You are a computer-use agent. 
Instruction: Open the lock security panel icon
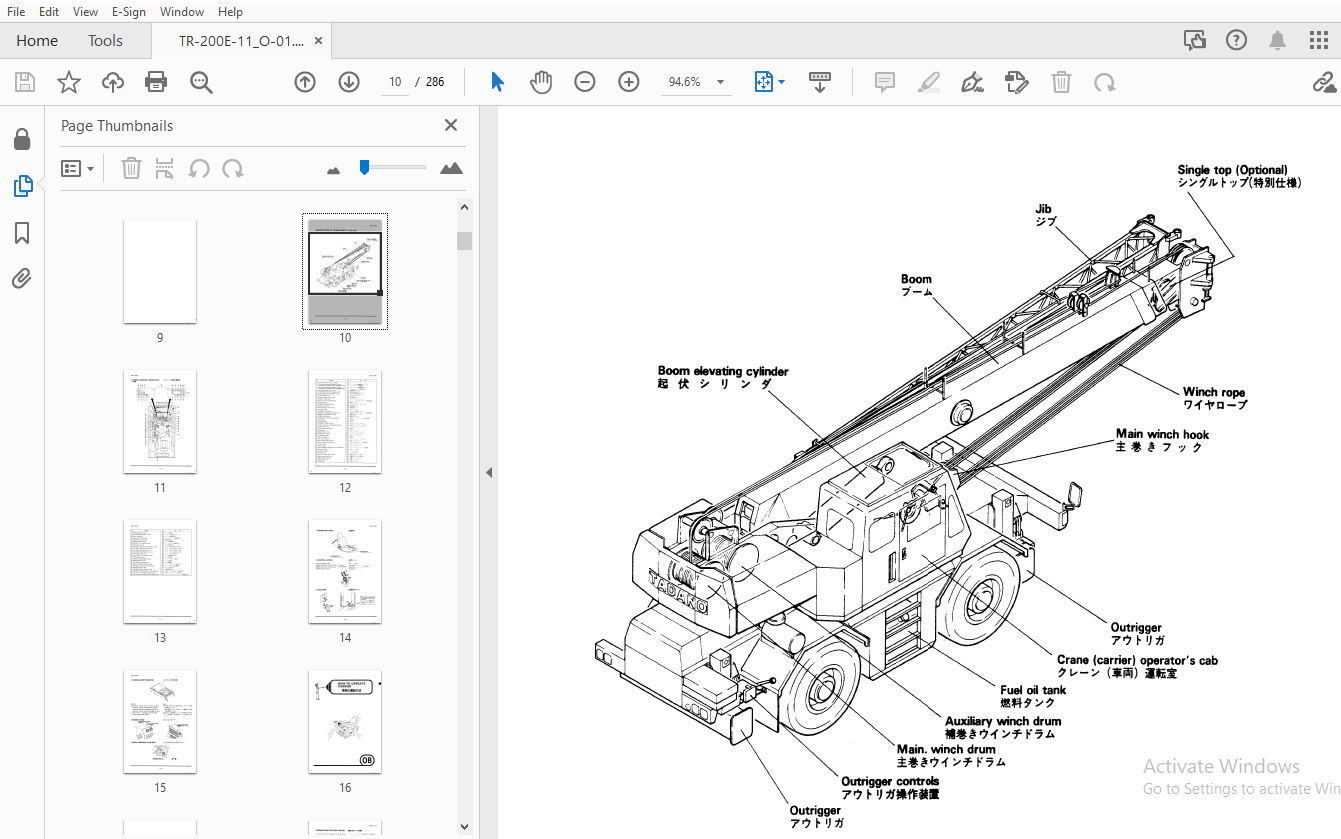coord(22,139)
